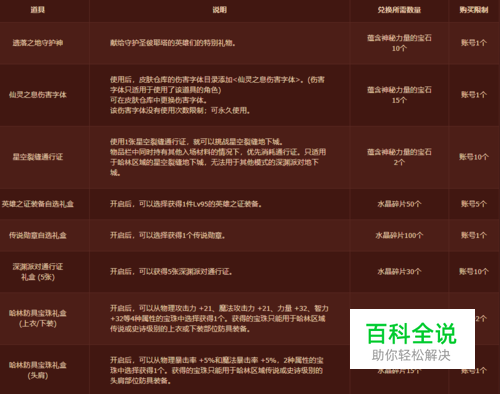Click the 购买限制 column header
The width and height of the screenshot is (500, 394).
pos(474,10)
